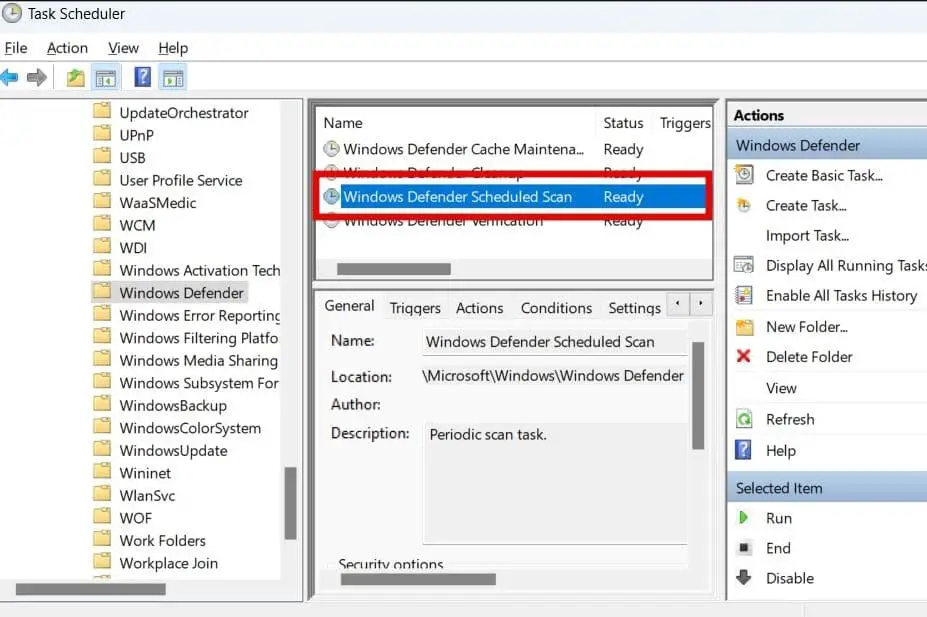927x617 pixels.
Task: Click Delete Folder red X action
Action: (x=808, y=357)
